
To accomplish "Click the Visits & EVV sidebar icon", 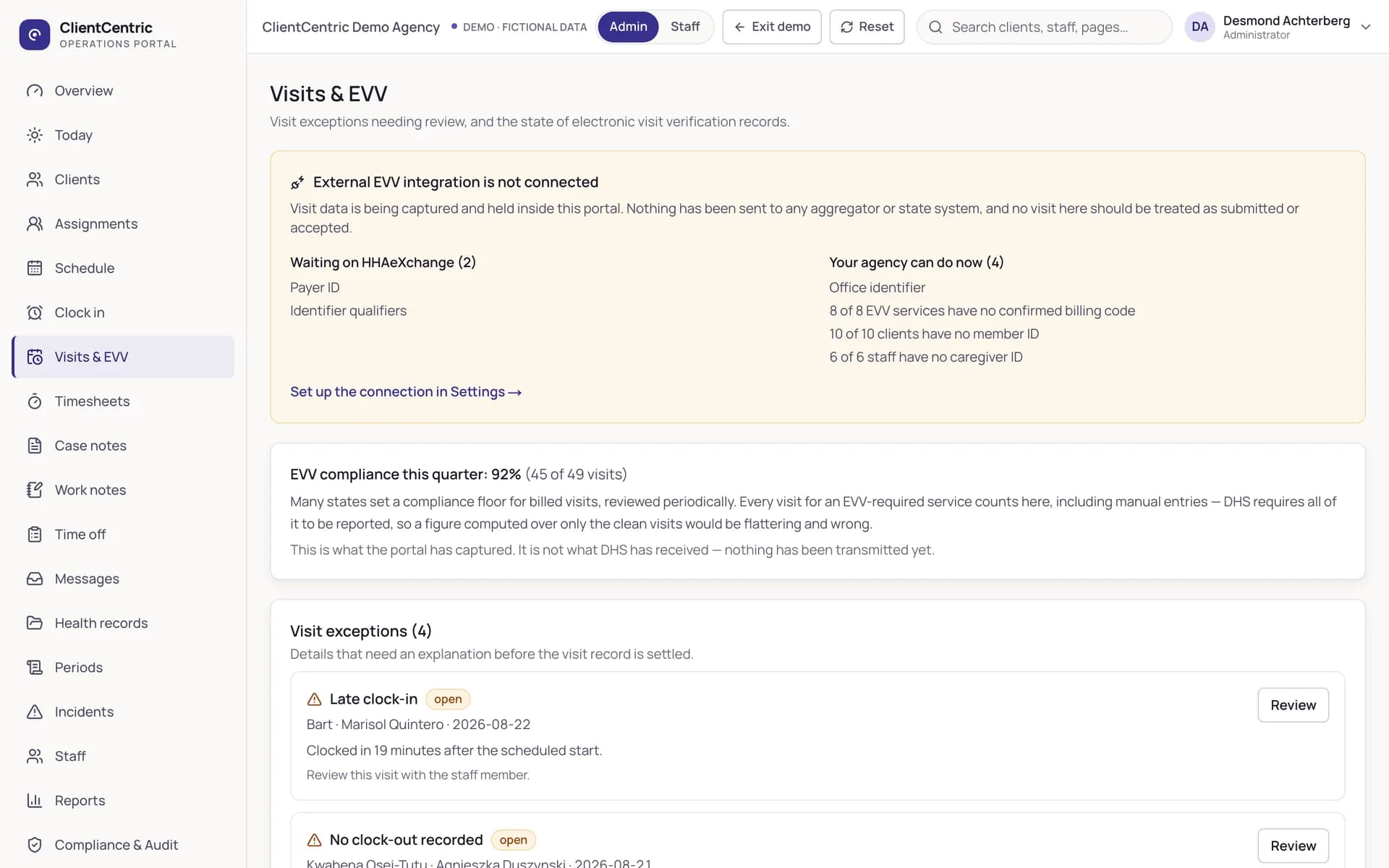I will click(x=35, y=357).
